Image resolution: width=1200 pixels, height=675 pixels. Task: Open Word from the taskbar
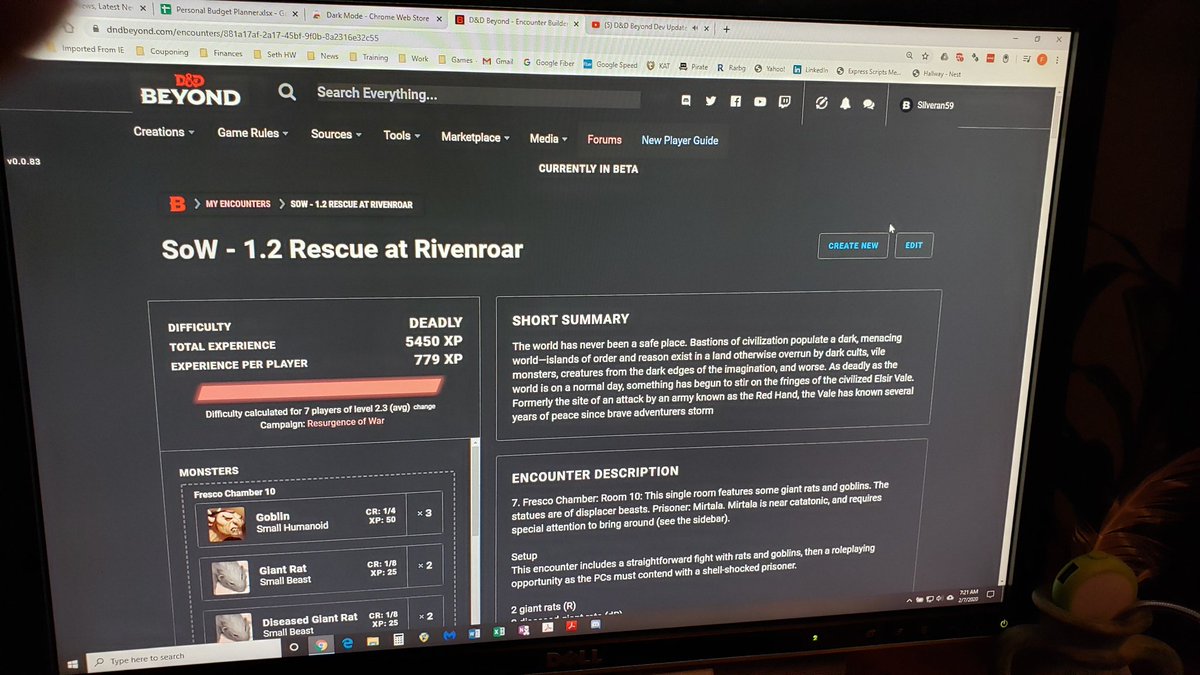click(474, 633)
